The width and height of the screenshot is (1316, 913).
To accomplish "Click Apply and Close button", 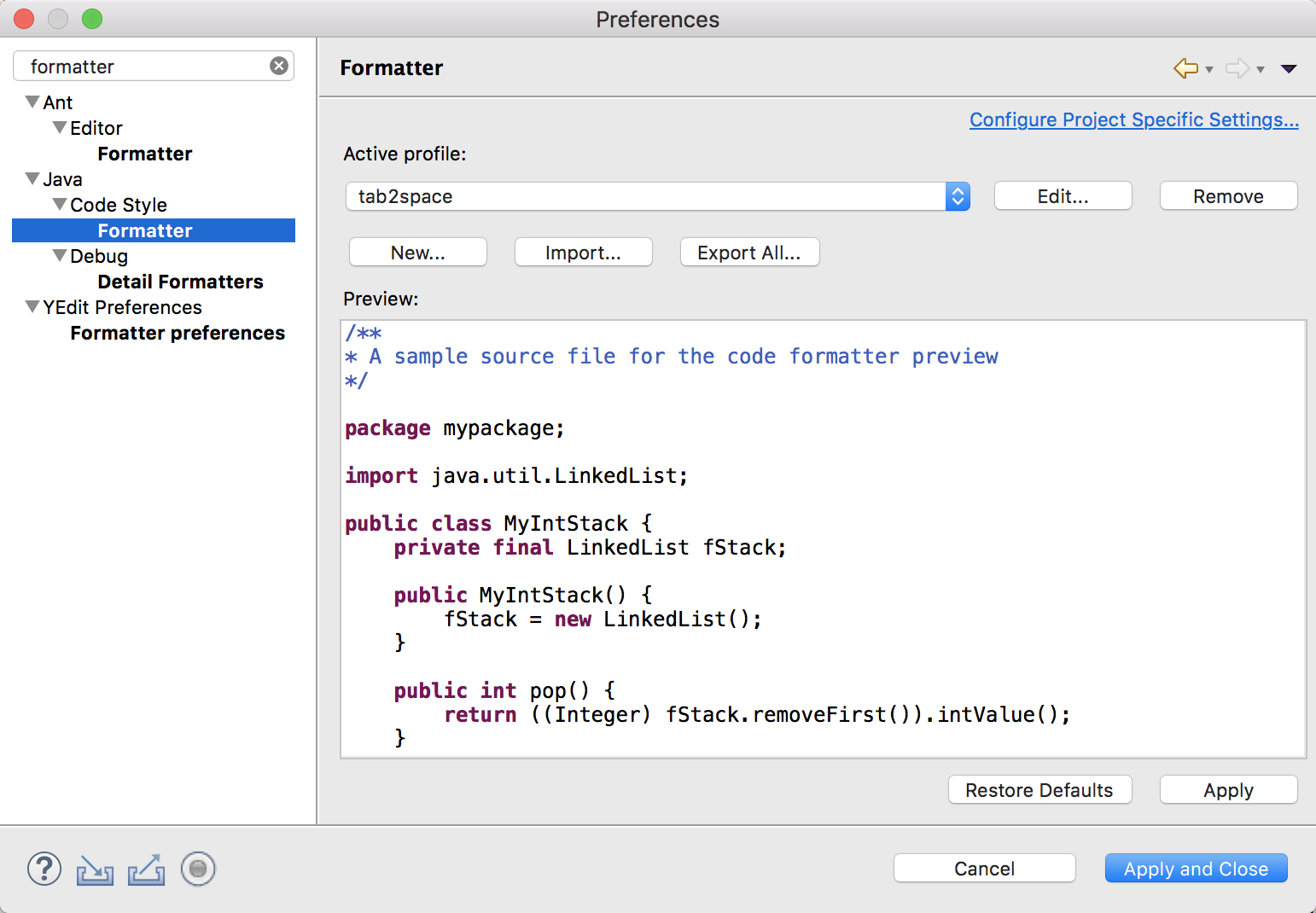I will pyautogui.click(x=1195, y=869).
